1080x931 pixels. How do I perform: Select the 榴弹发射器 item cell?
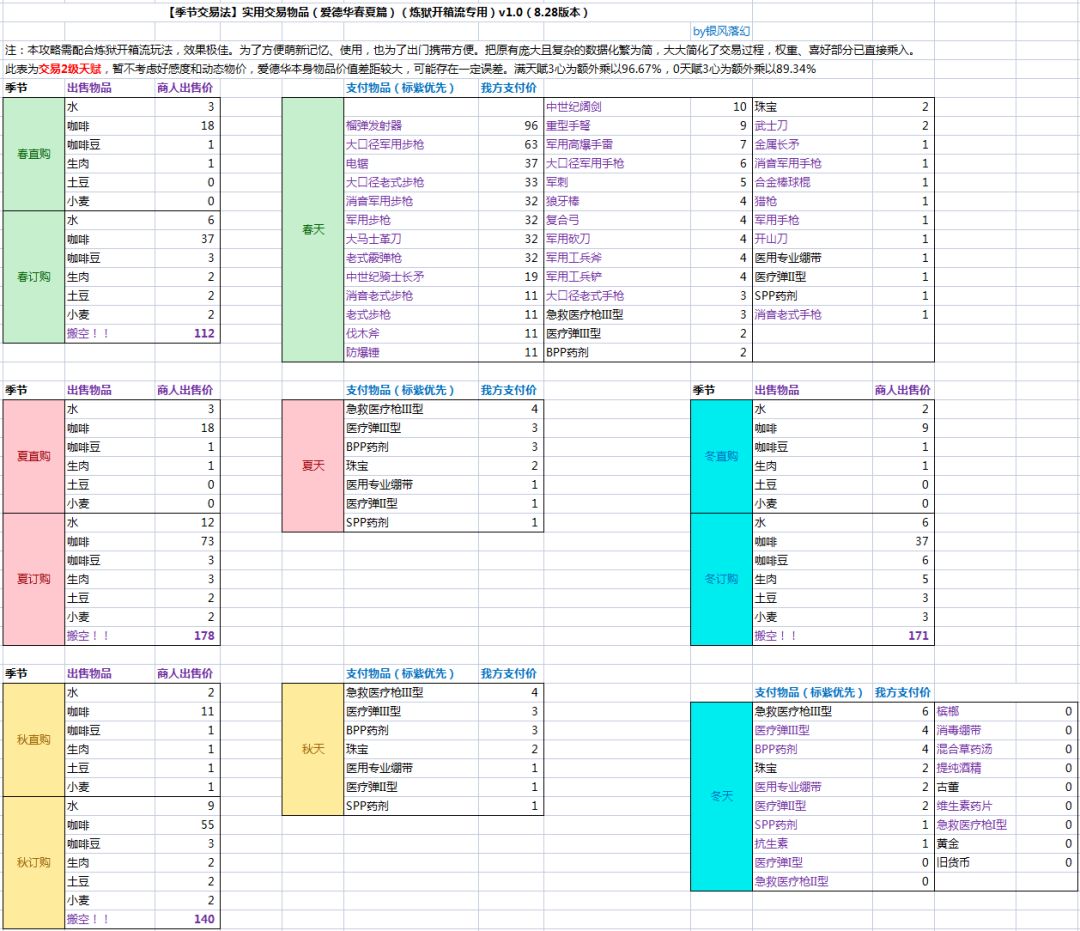coord(411,126)
